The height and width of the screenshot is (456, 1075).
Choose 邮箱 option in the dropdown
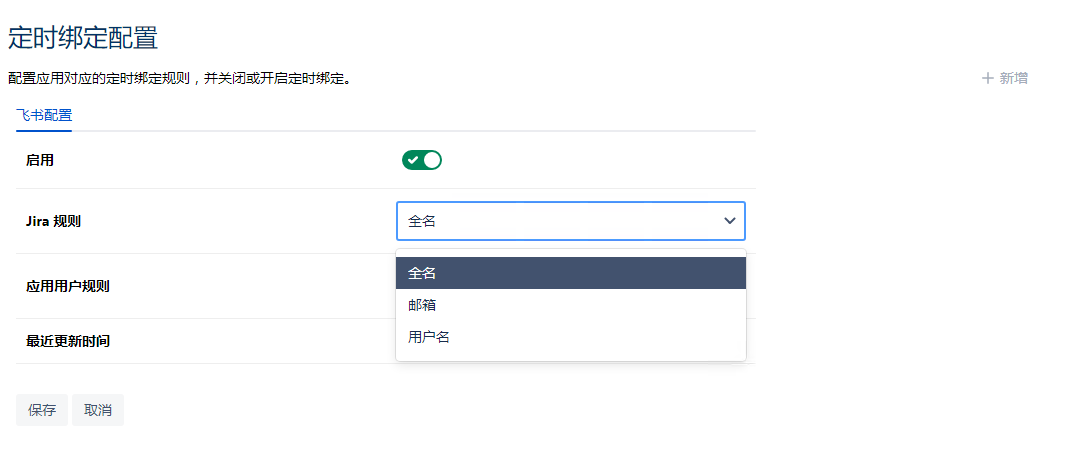(422, 305)
